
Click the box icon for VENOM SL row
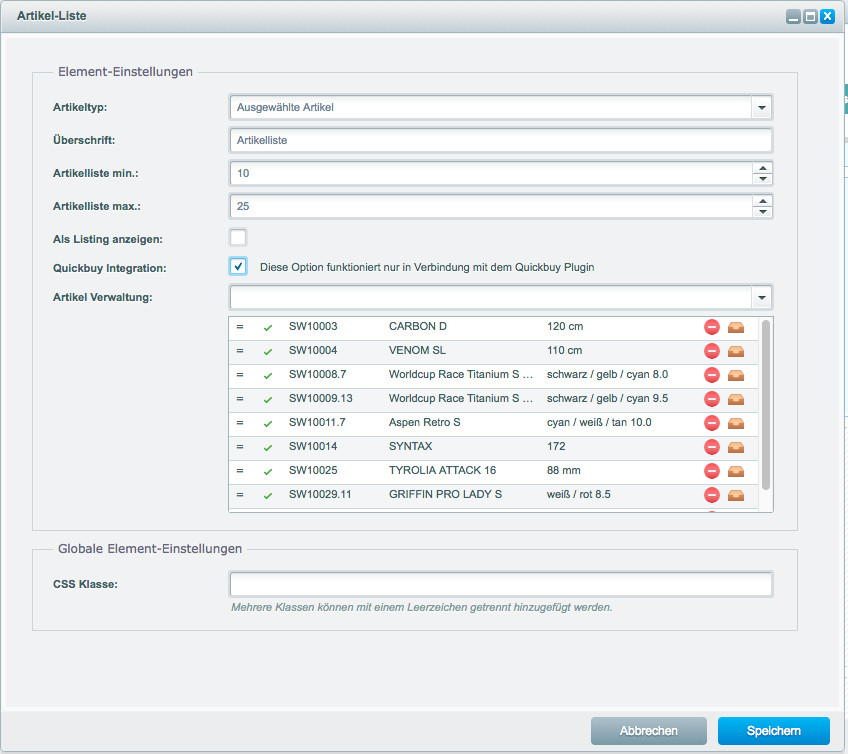[x=736, y=351]
